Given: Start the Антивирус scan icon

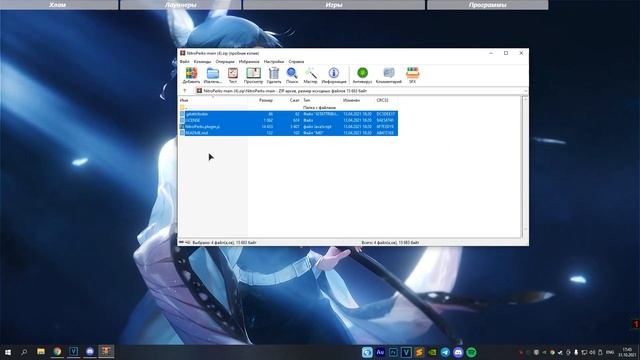Looking at the screenshot, I should click(362, 76).
